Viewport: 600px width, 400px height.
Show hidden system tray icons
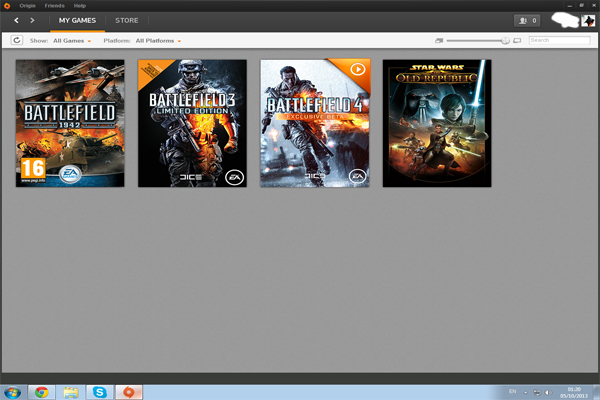tap(525, 392)
